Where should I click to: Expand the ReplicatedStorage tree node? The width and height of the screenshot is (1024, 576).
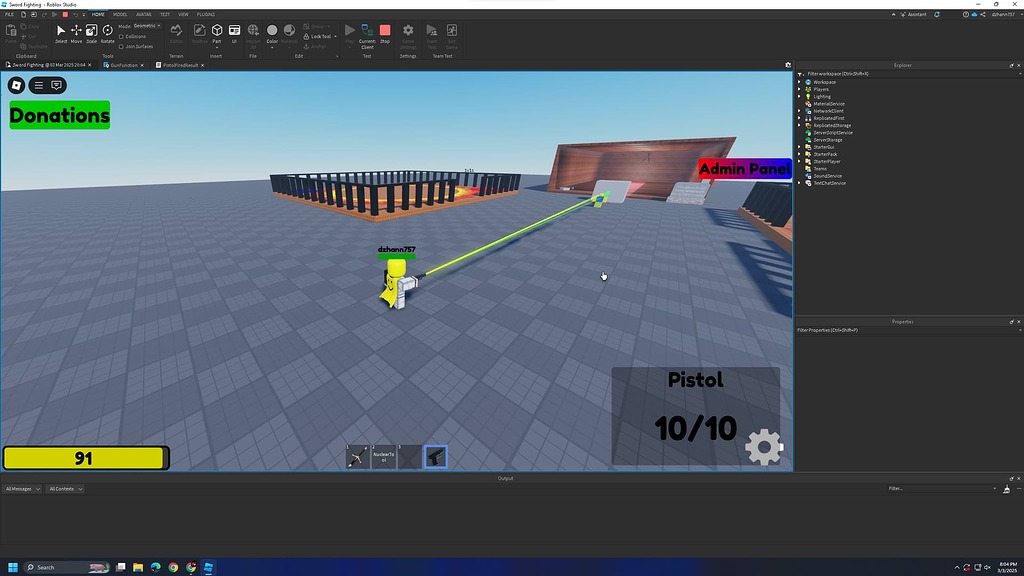[799, 125]
